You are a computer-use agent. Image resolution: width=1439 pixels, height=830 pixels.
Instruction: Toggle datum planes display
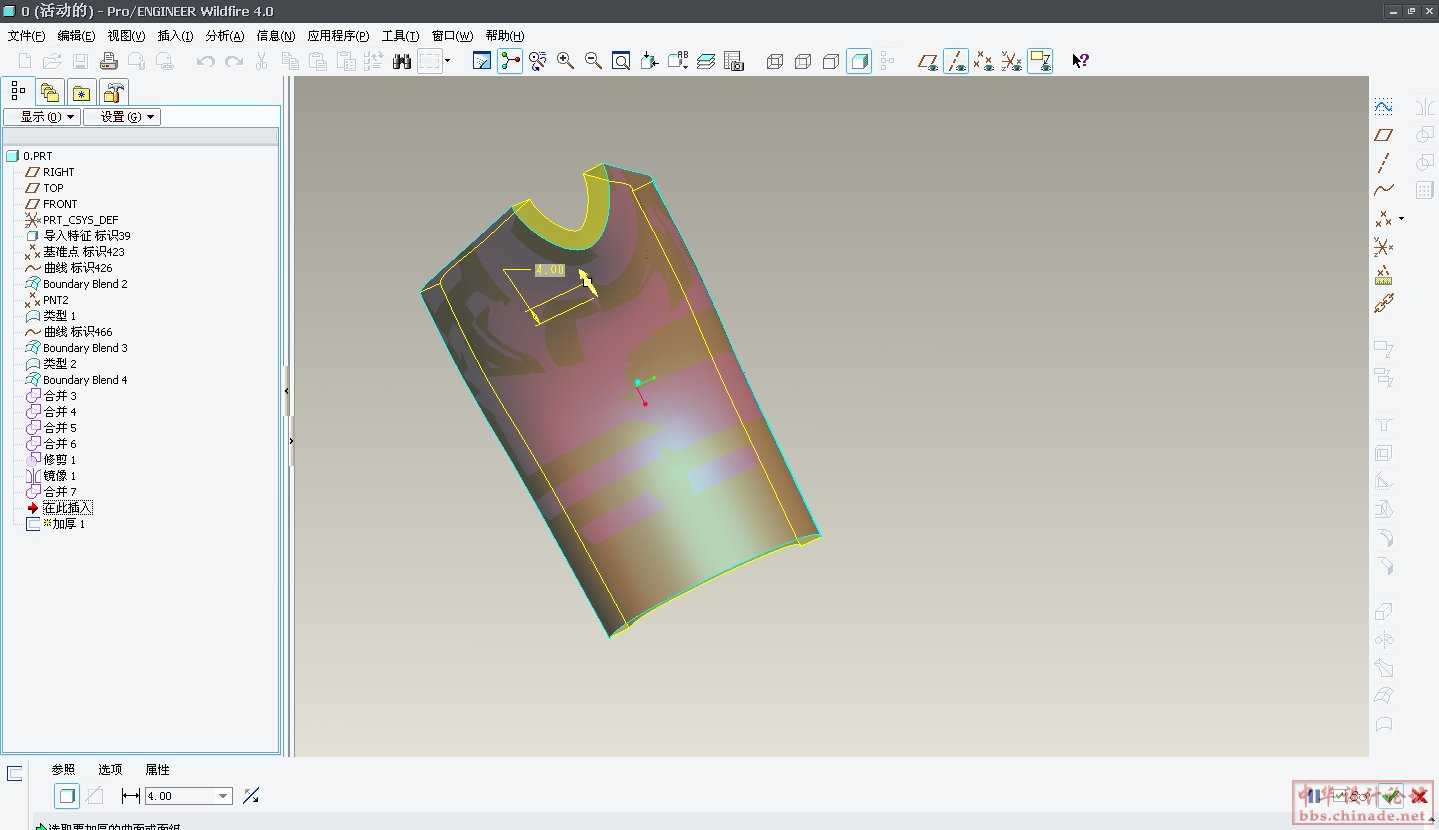[928, 61]
